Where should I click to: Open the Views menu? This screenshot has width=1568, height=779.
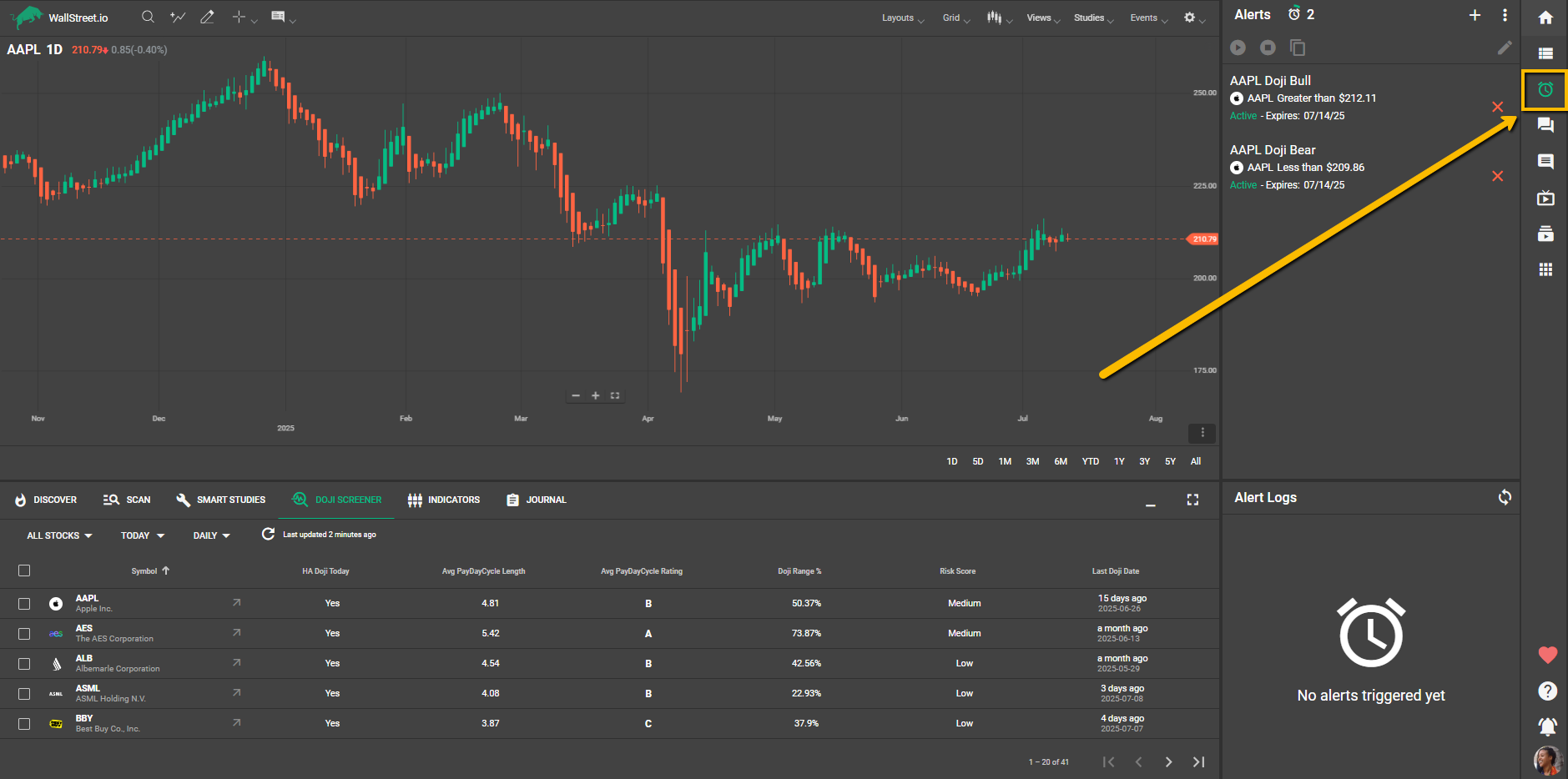pos(1043,18)
